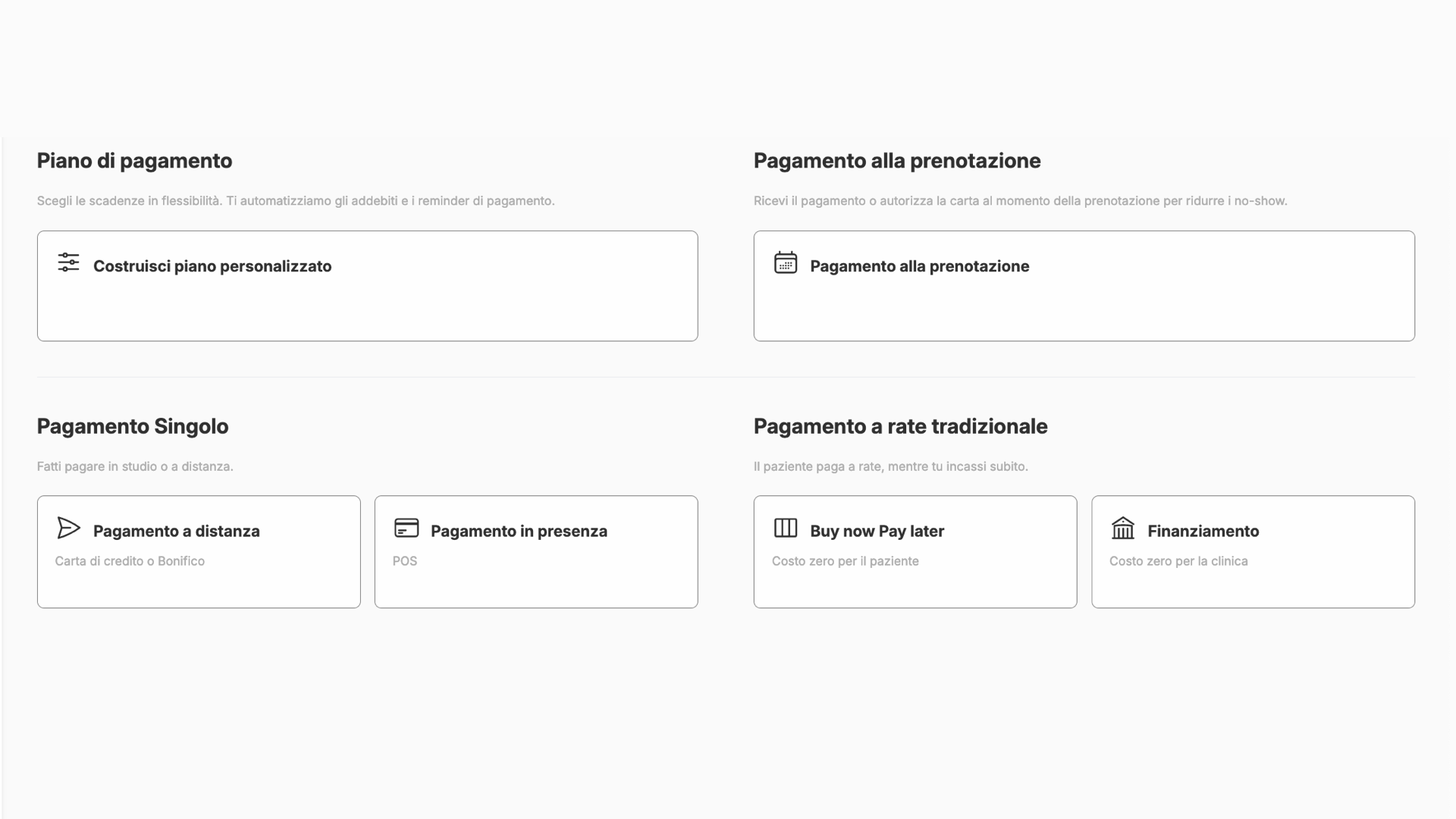Click the Finanziamento card to explore financing

pos(1253,551)
